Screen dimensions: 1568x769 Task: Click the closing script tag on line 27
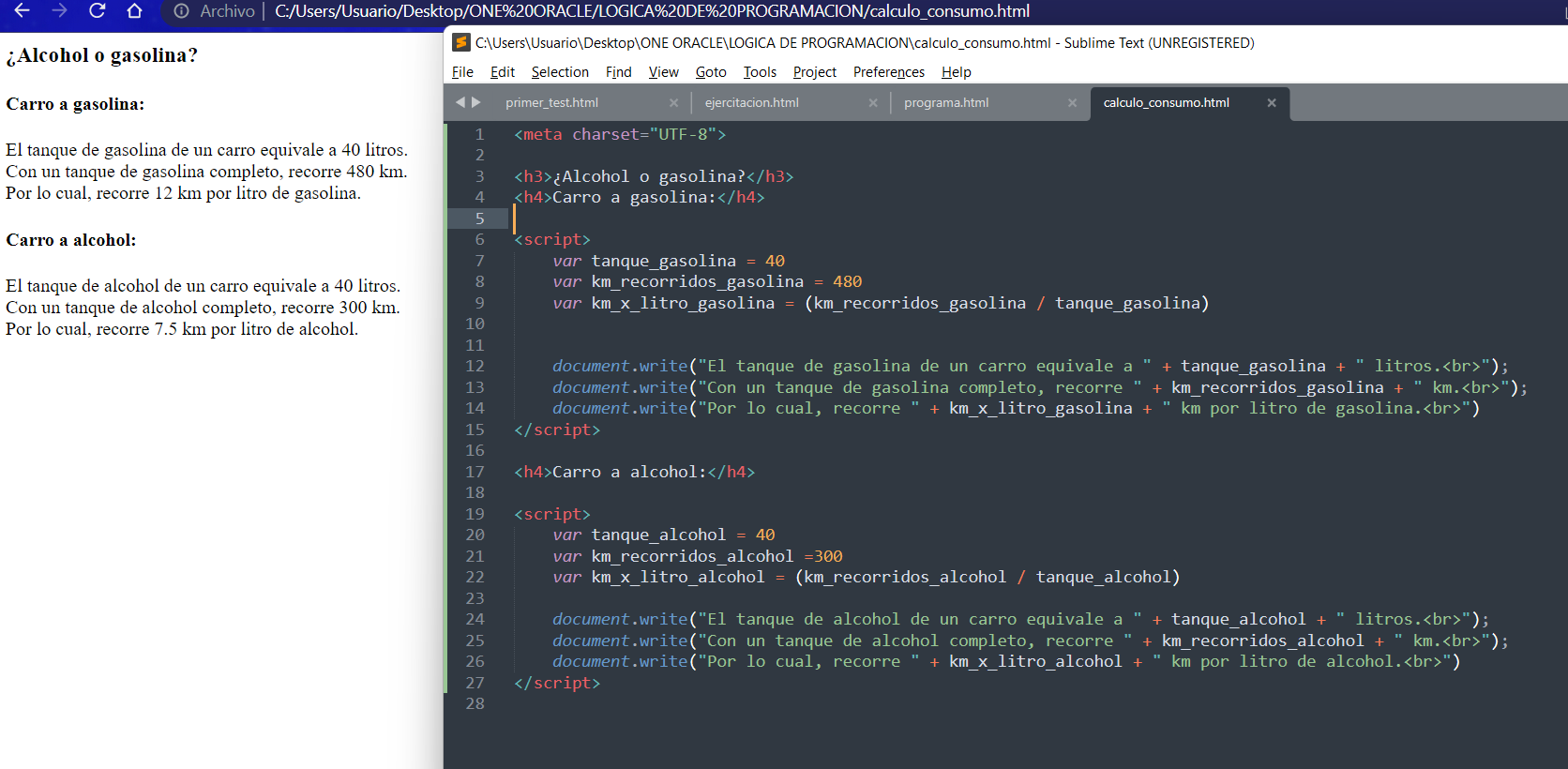(x=557, y=683)
